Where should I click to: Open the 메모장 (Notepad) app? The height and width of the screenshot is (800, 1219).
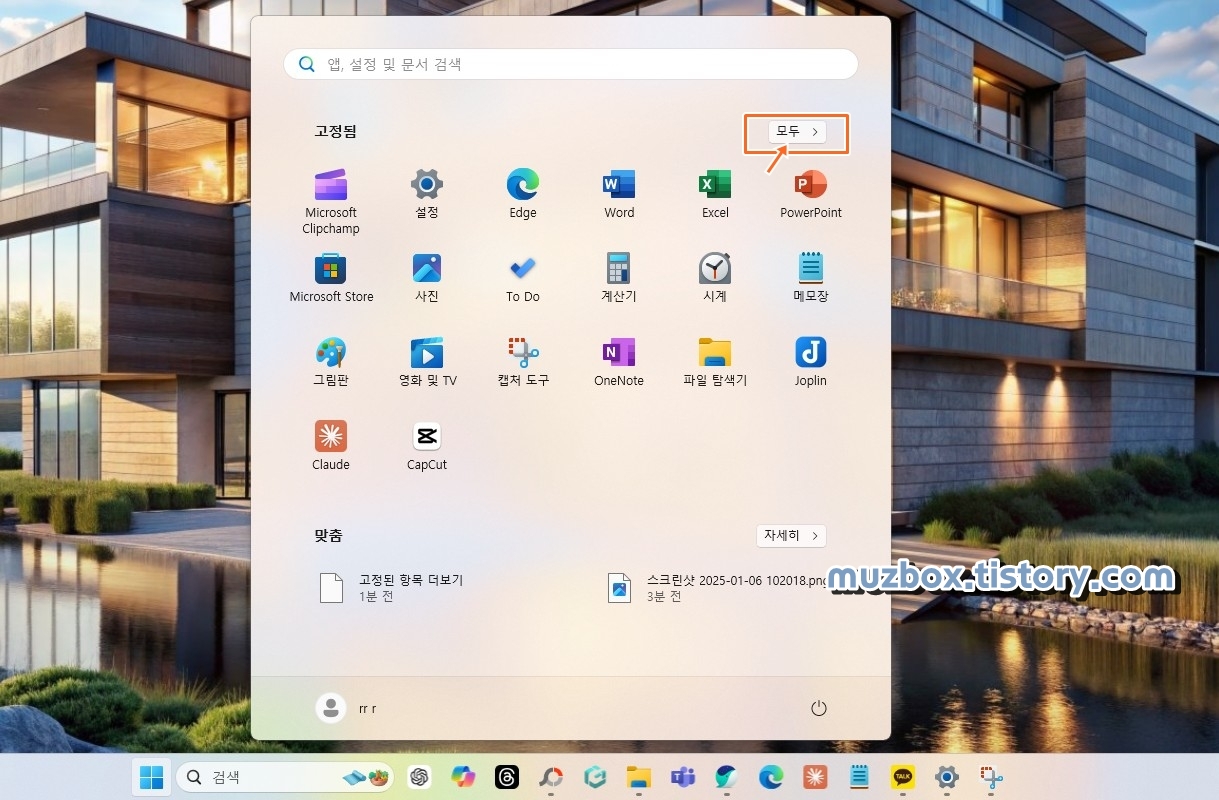(x=810, y=268)
